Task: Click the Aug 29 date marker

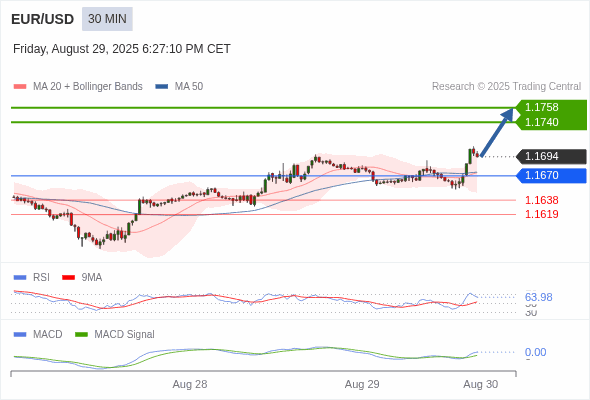Action: (362, 384)
